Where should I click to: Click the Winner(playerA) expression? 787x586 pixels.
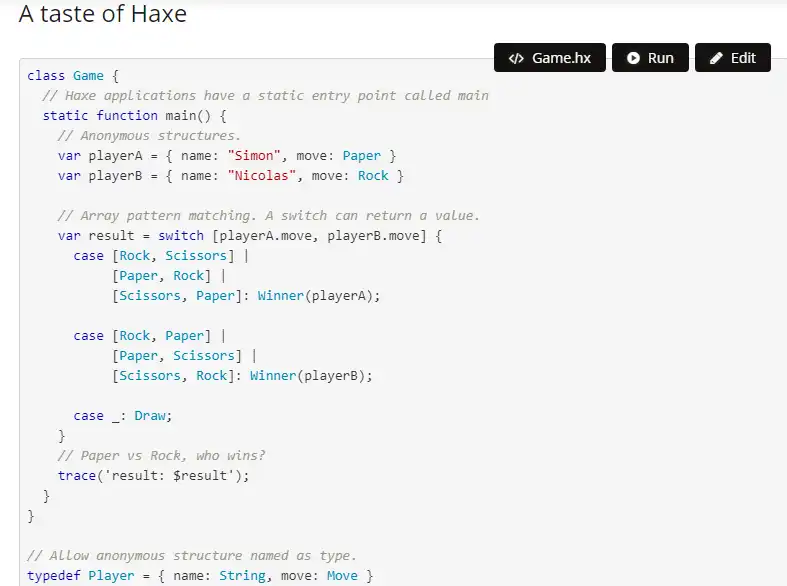pos(319,295)
